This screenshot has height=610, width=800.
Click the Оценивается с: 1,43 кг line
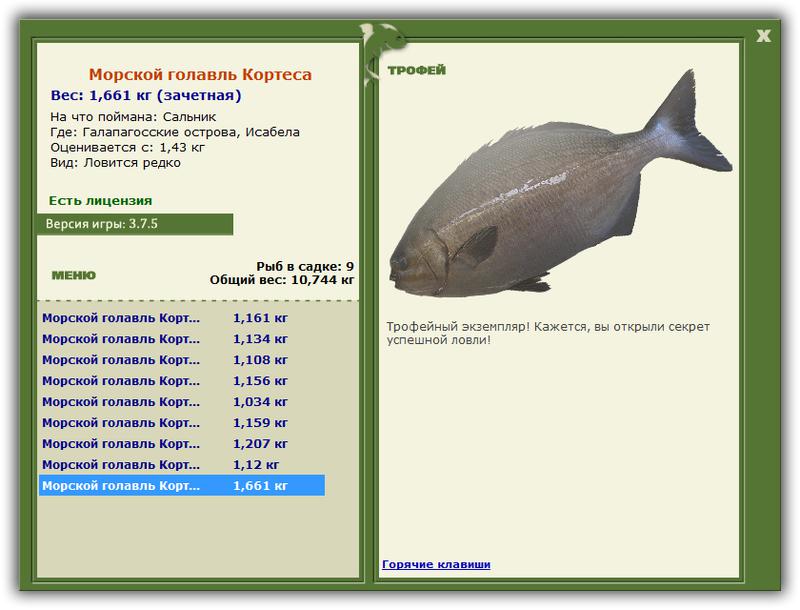point(127,147)
